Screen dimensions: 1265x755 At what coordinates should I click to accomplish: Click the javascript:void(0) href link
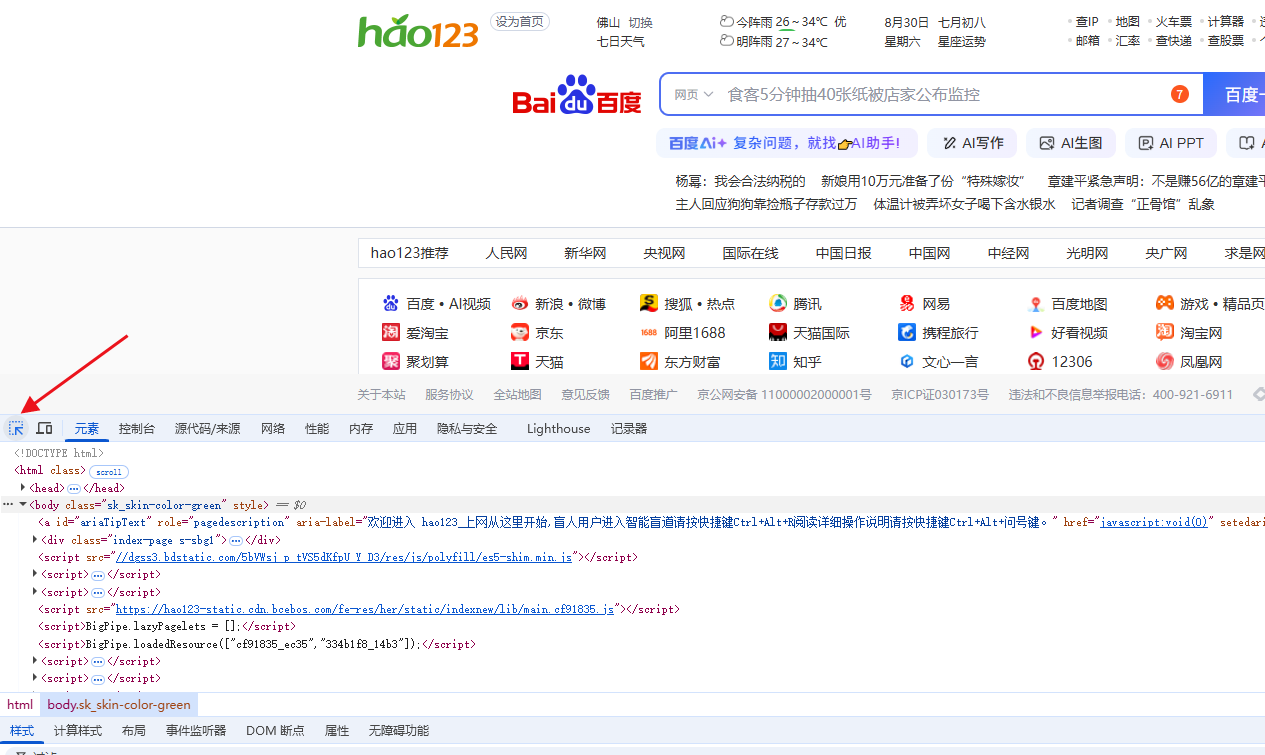1154,522
